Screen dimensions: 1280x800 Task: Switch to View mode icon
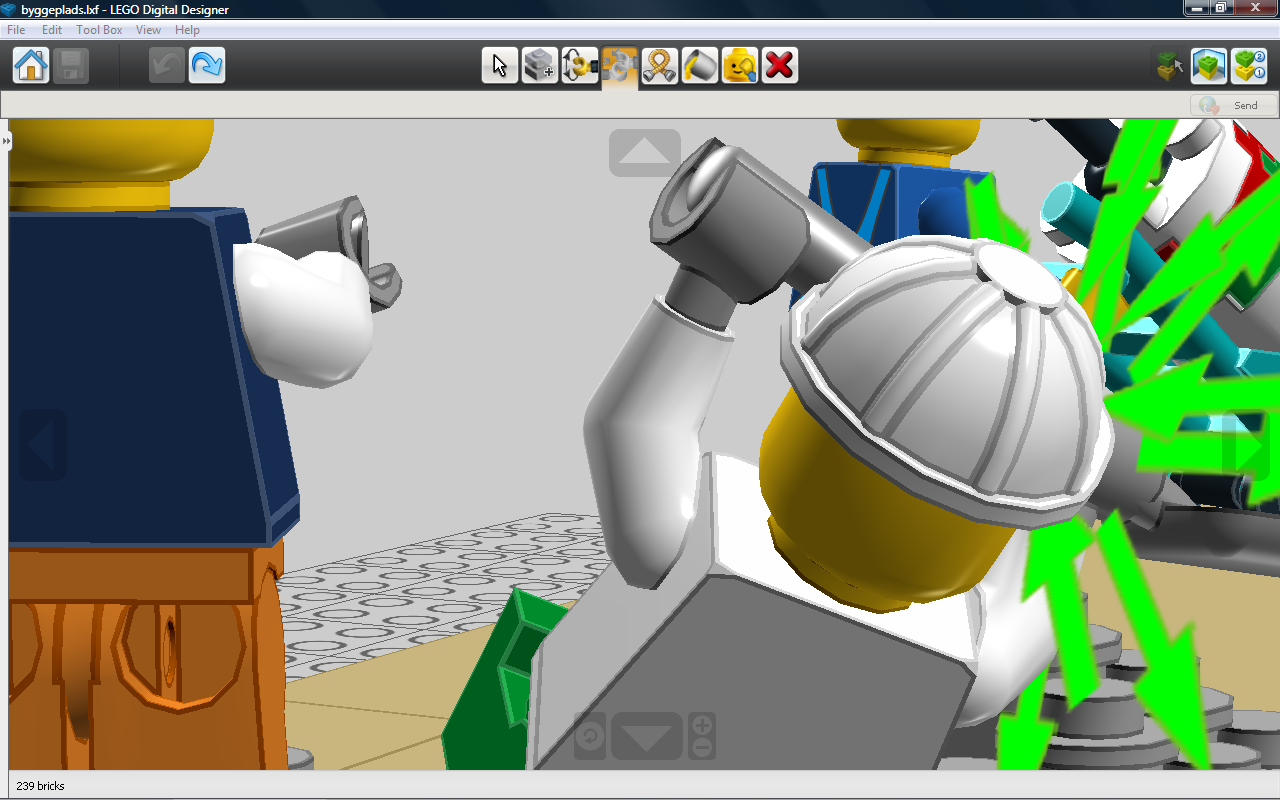pos(1209,66)
